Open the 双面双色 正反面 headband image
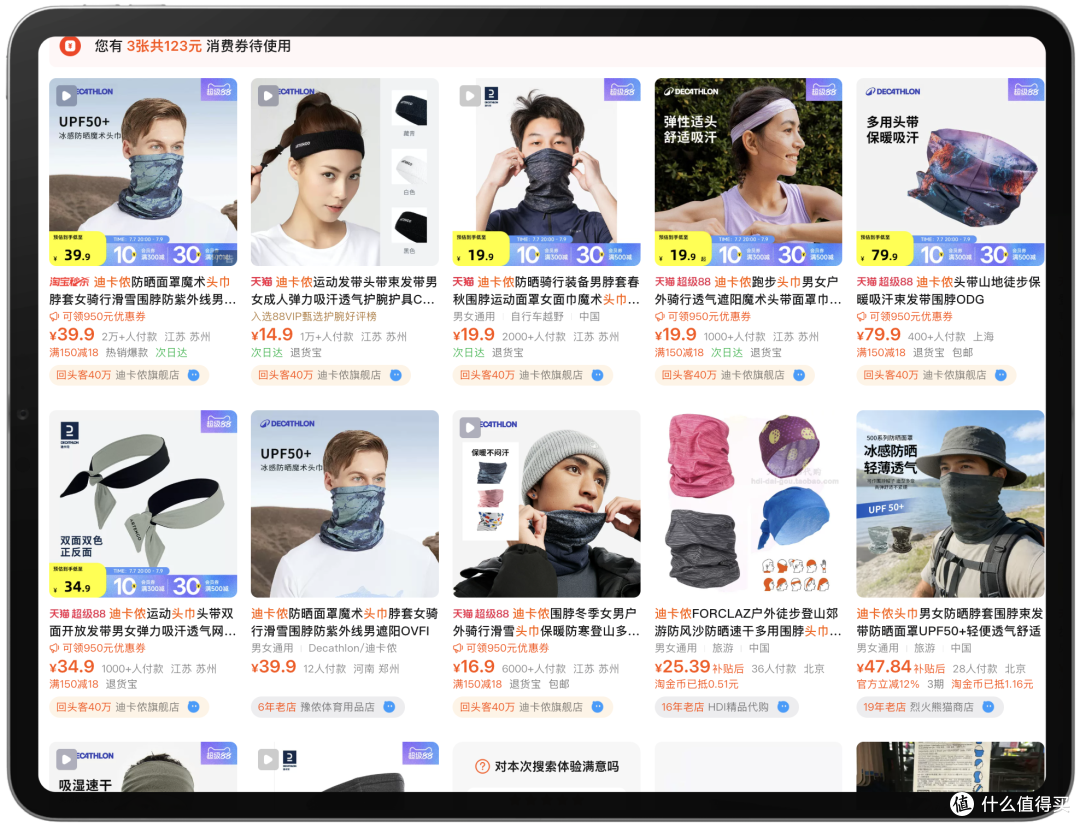 (x=143, y=504)
